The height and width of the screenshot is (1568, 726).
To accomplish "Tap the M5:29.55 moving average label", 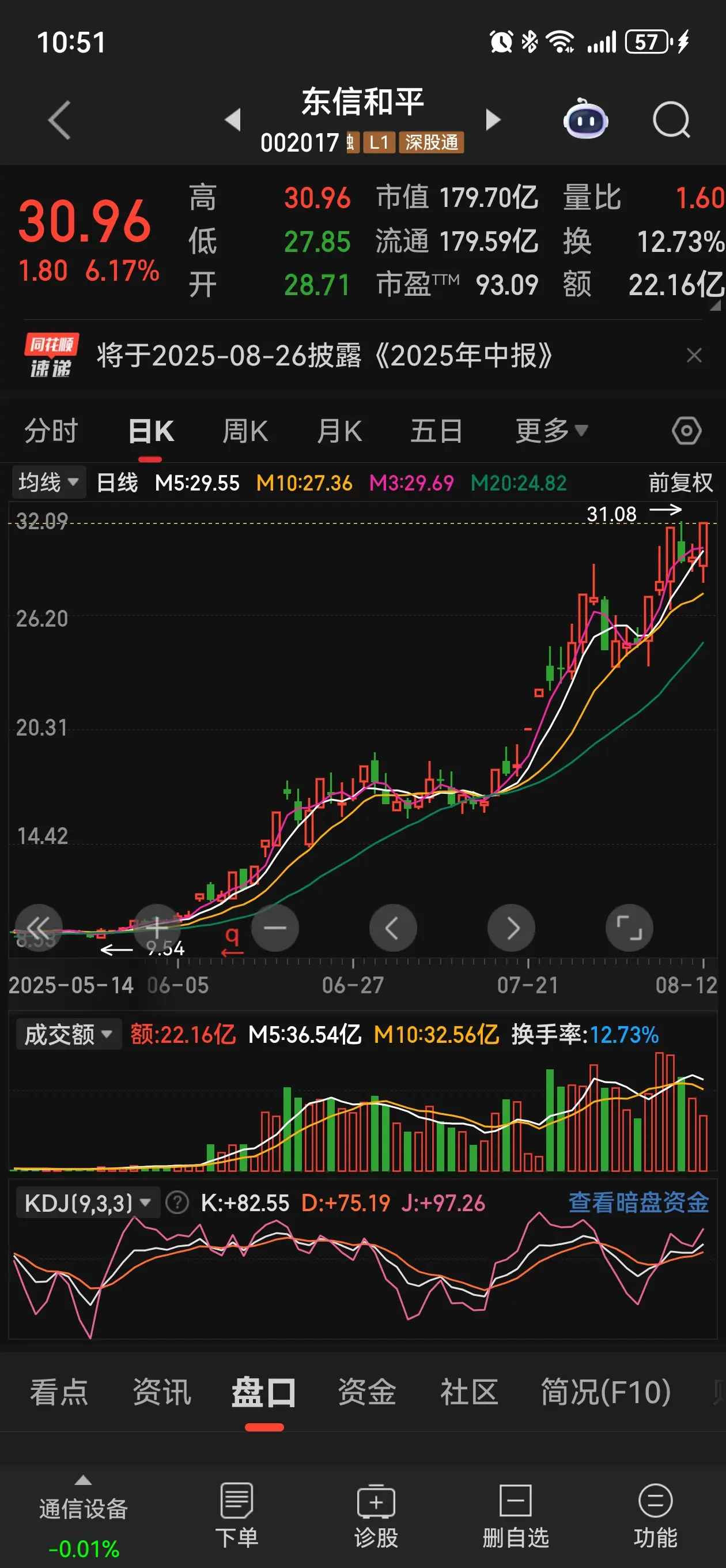I will [x=197, y=483].
